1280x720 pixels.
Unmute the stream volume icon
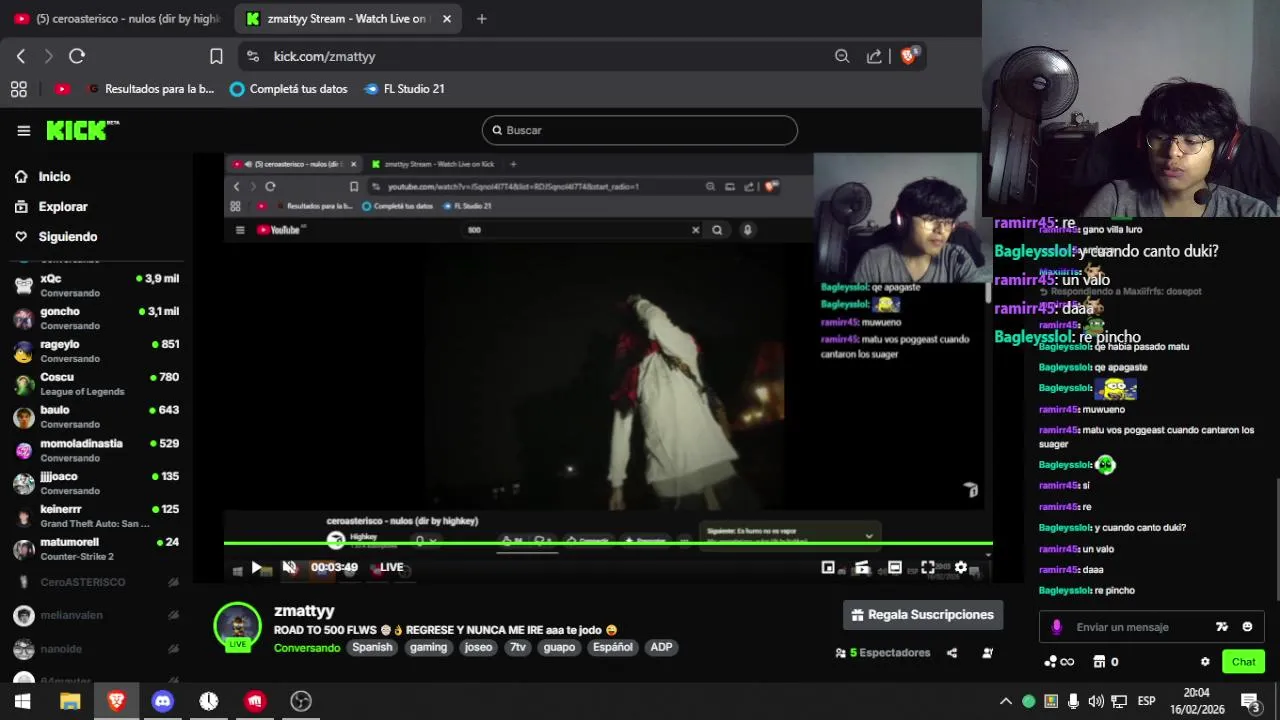click(x=289, y=567)
